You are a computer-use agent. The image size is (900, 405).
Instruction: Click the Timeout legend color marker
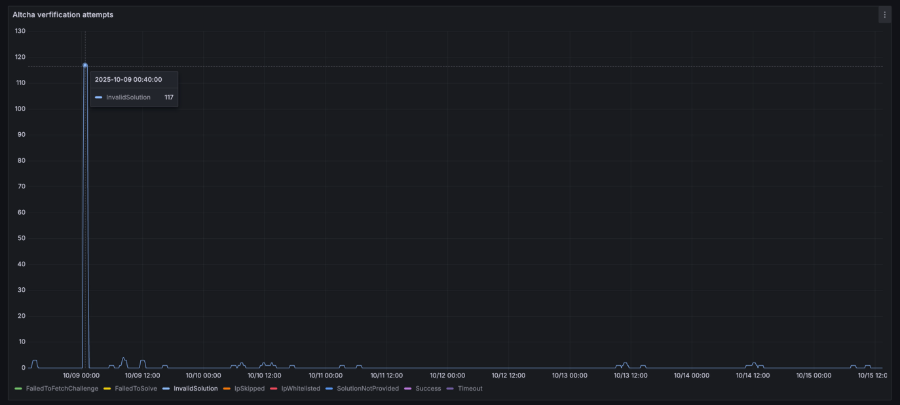pyautogui.click(x=450, y=388)
